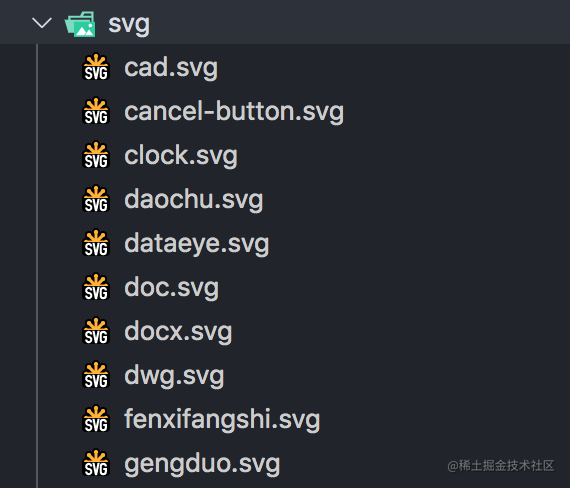Open the dataeye.svg file
The width and height of the screenshot is (570, 488).
[x=196, y=244]
